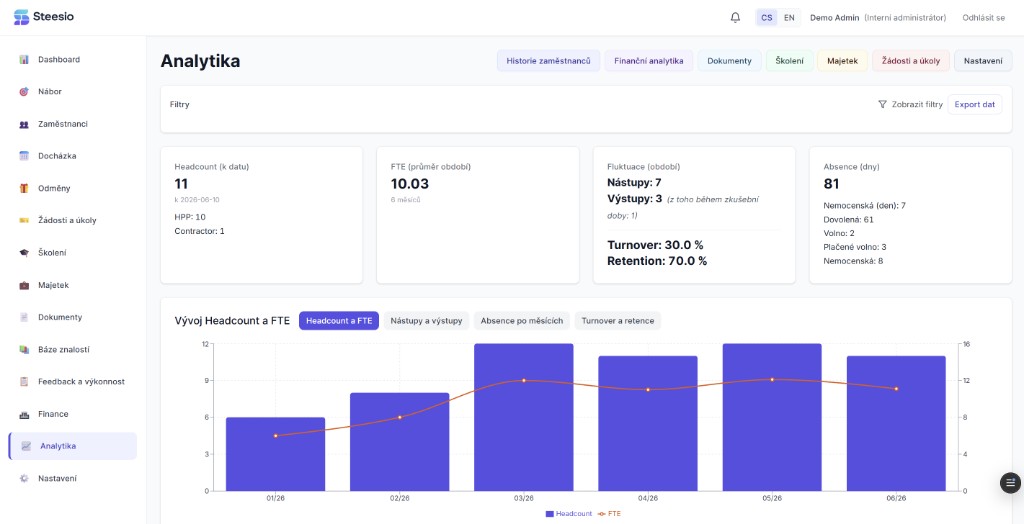The image size is (1024, 524).
Task: Click Absence total value 81
Action: 831,184
